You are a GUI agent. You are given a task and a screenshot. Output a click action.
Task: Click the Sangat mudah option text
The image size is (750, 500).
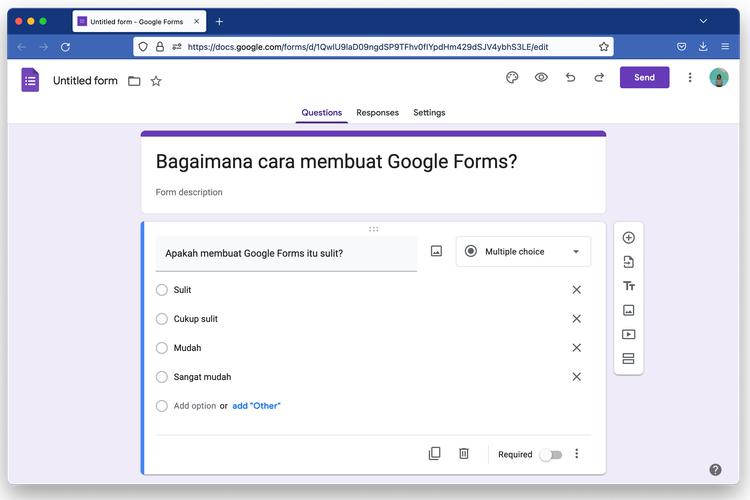click(202, 377)
